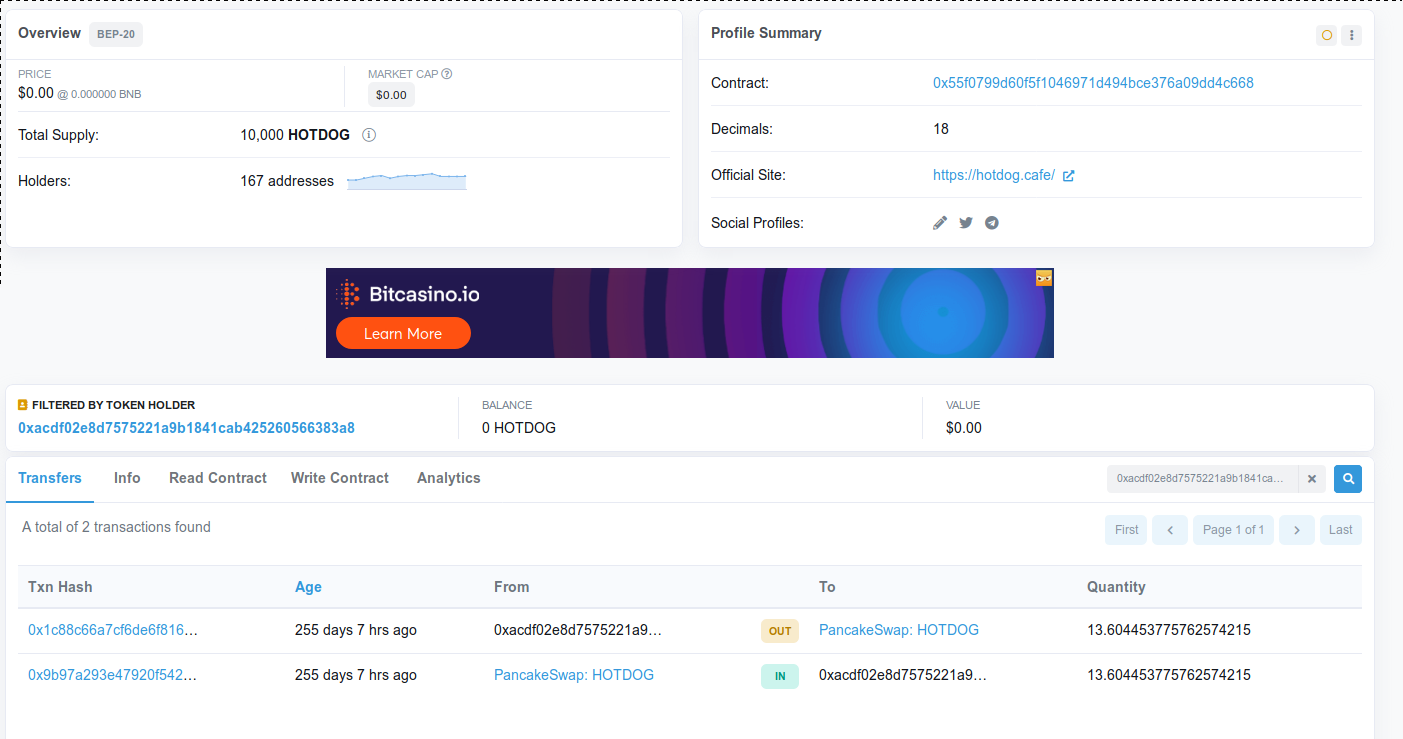Click the Market Cap help question icon
Image resolution: width=1403 pixels, height=739 pixels.
447,74
